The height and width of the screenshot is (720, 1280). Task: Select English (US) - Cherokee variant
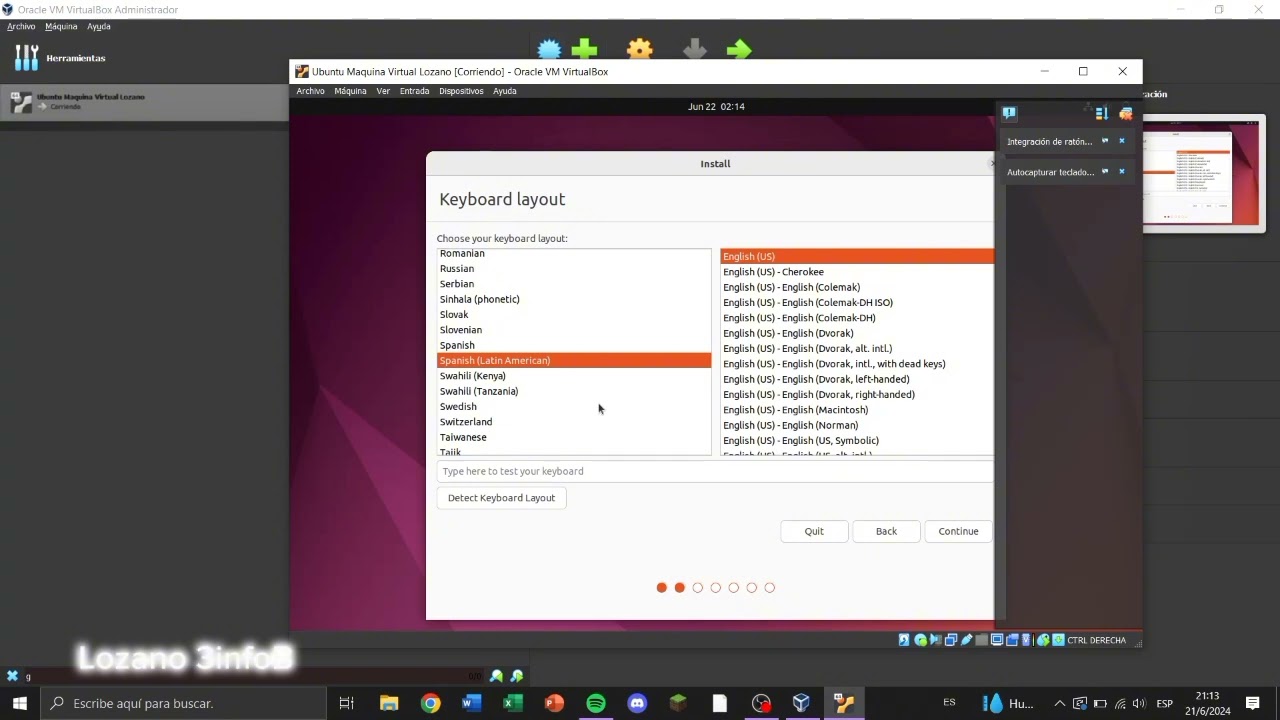(x=857, y=272)
